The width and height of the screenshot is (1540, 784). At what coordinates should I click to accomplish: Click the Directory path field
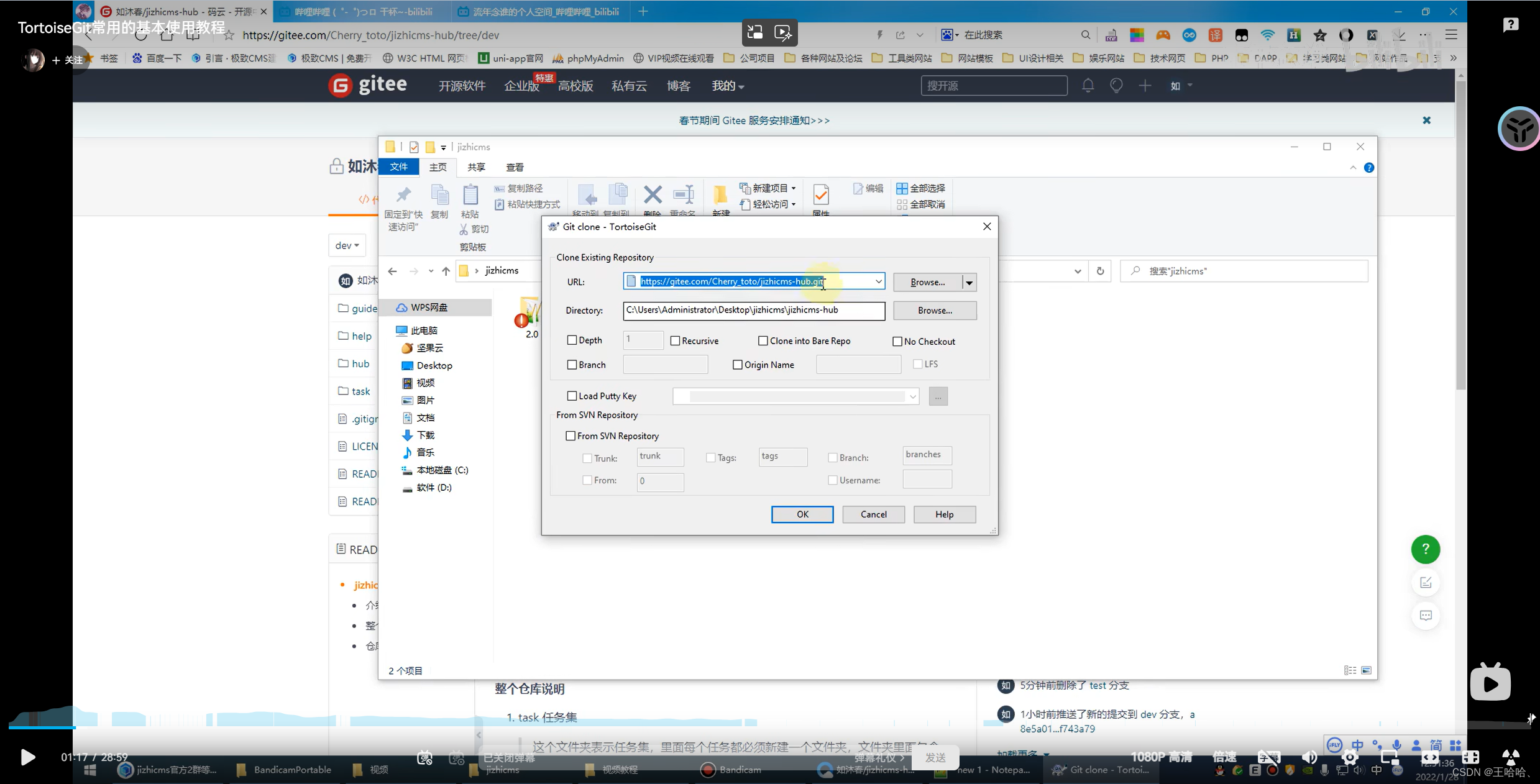[754, 311]
